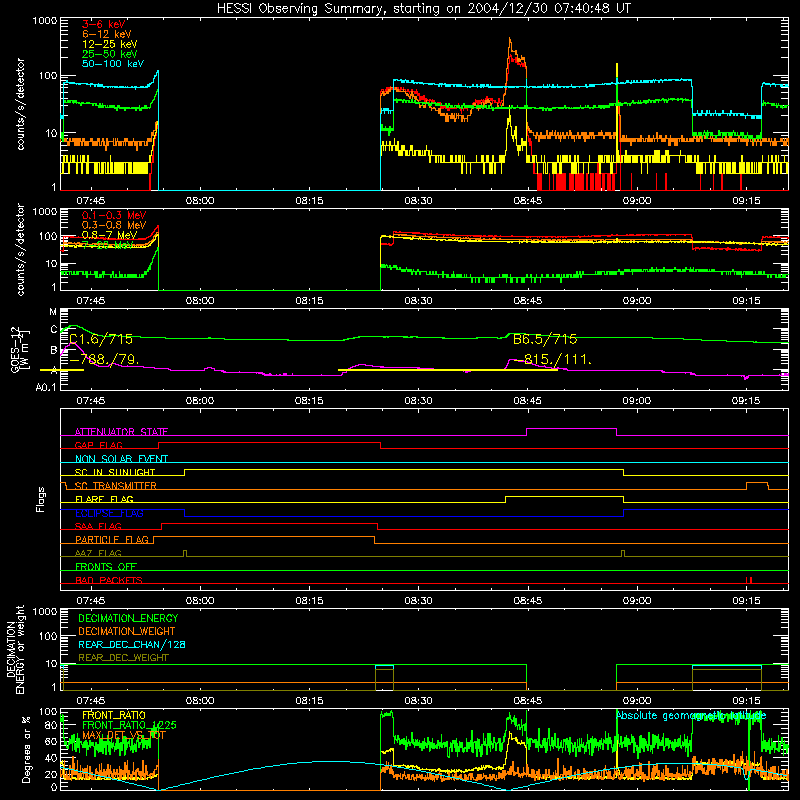Click the yellow FRONT_RATIO legend label

(114, 715)
